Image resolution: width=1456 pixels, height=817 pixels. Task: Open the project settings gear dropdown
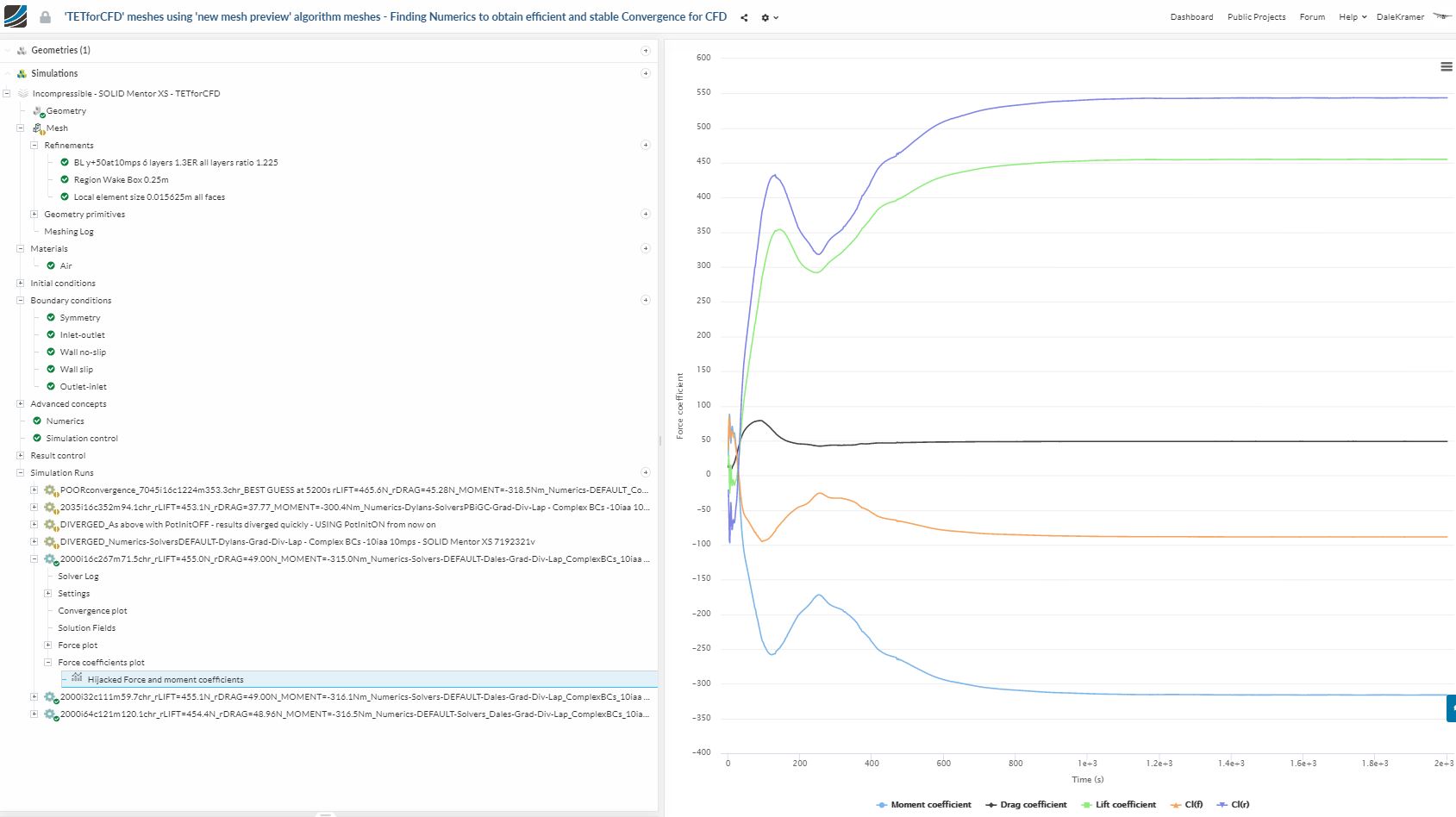pyautogui.click(x=768, y=17)
